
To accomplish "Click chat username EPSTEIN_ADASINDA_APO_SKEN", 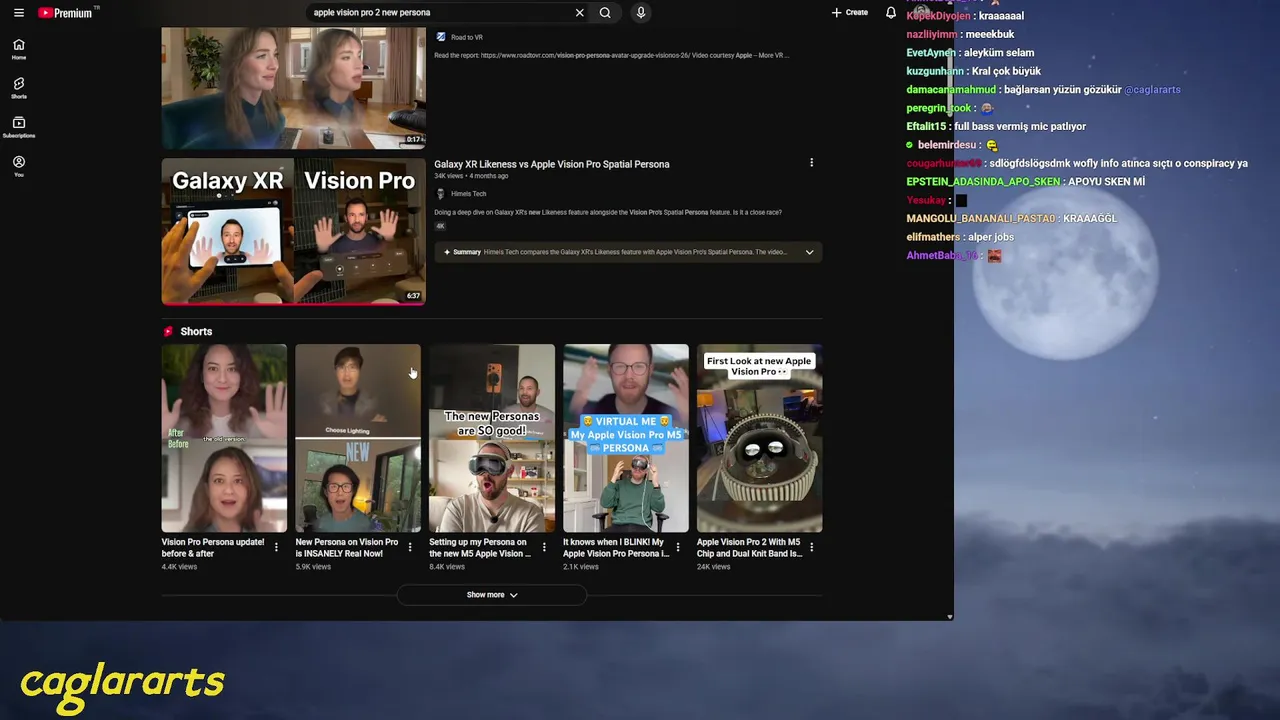I will (983, 182).
